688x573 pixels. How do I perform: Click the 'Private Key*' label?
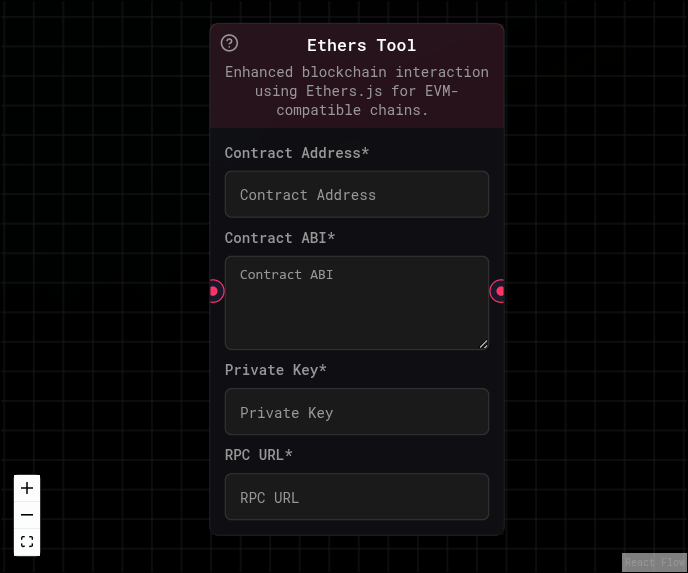pyautogui.click(x=276, y=370)
